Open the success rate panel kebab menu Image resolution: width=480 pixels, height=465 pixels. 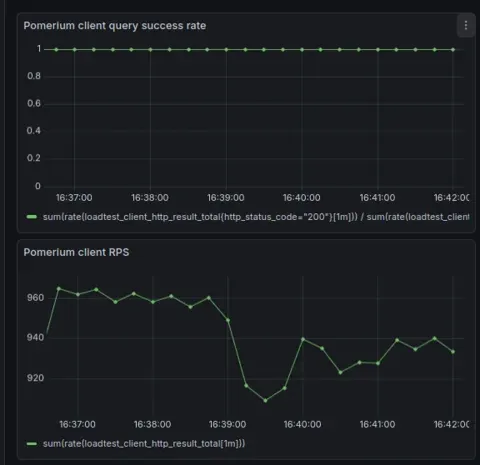point(466,25)
